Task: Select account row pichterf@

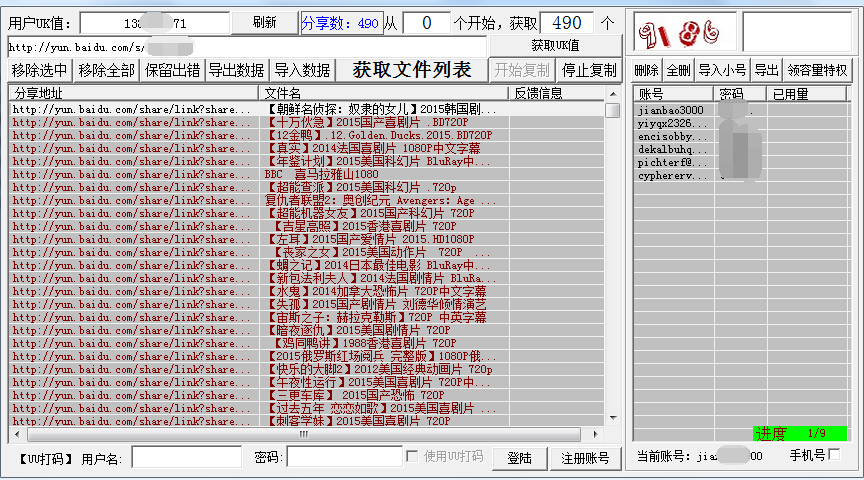Action: pos(740,163)
